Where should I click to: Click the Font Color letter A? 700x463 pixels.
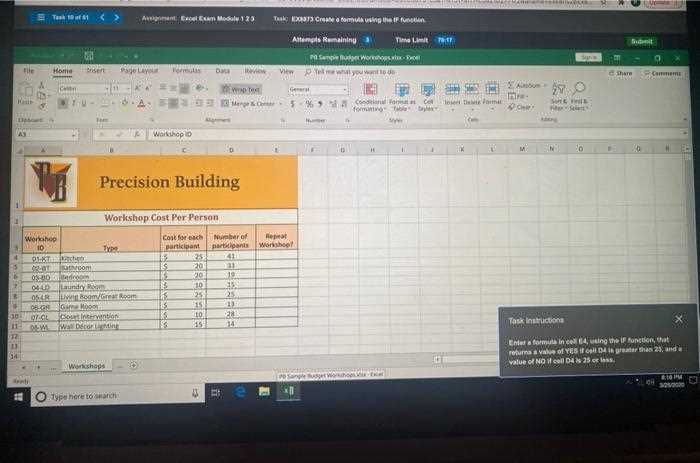click(x=141, y=104)
